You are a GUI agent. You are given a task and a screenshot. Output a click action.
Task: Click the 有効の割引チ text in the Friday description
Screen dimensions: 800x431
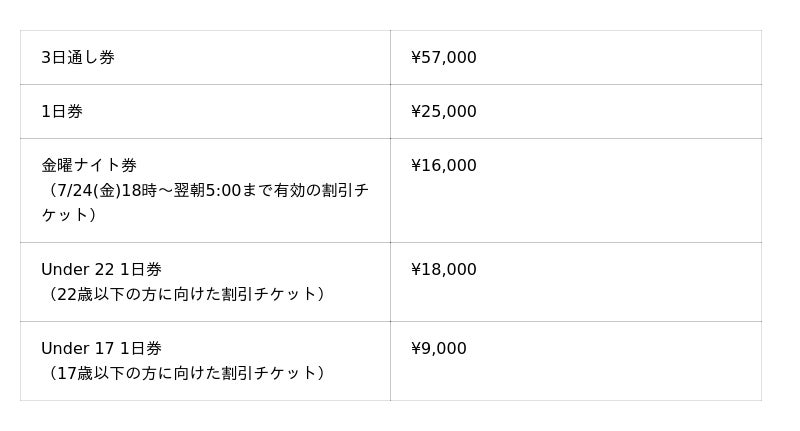[x=323, y=190]
